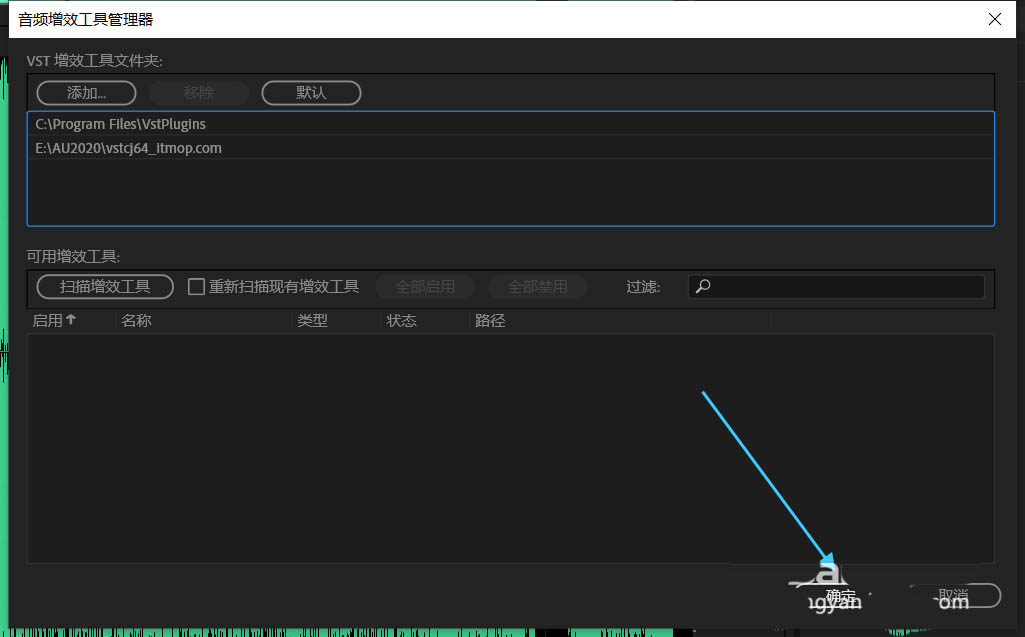The width and height of the screenshot is (1025, 637).
Task: Enable the 重新扫描现有增效工具 checkbox
Action: [x=196, y=287]
